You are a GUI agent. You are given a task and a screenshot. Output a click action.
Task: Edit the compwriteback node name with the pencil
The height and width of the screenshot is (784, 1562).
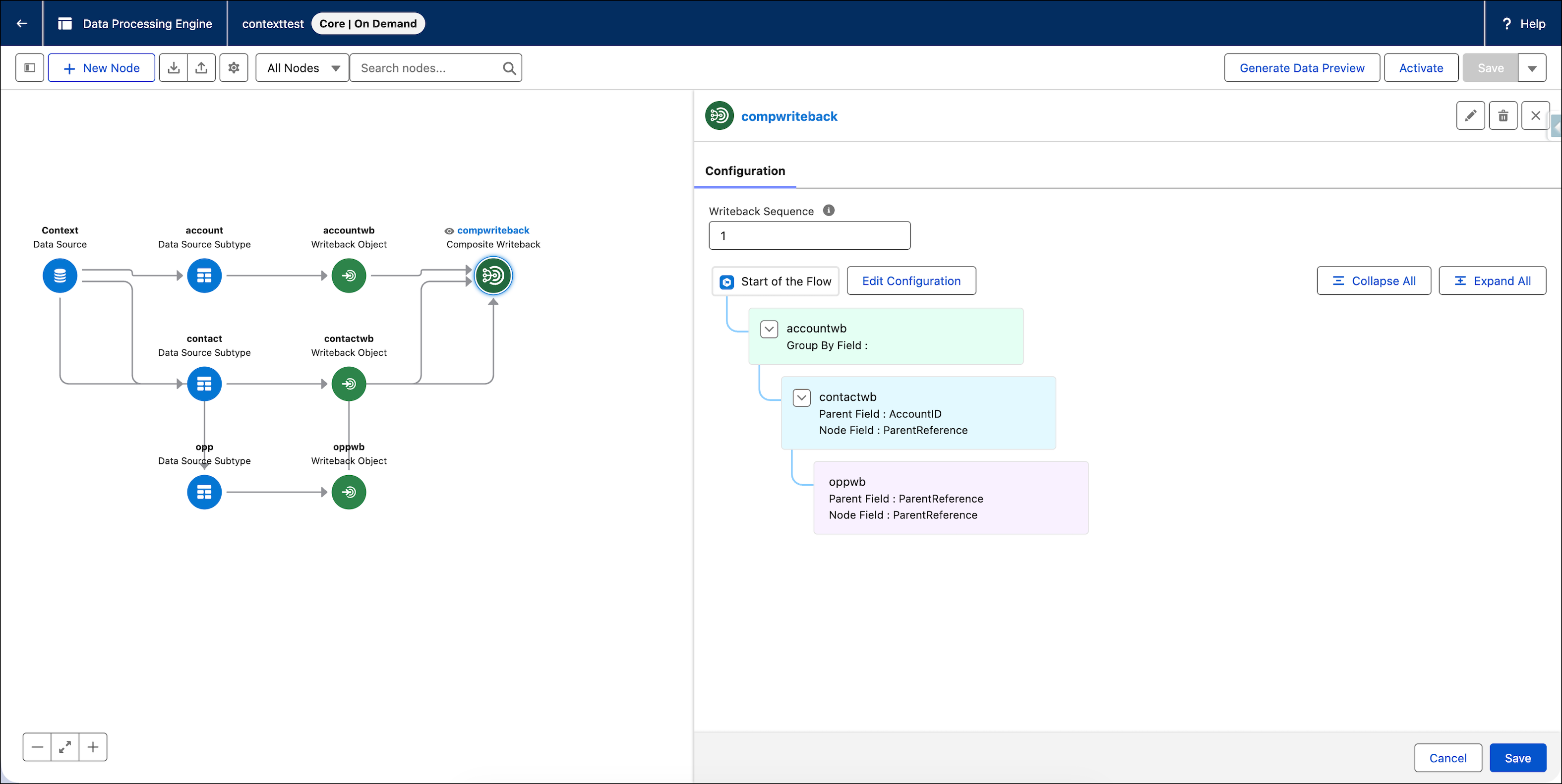point(1470,116)
